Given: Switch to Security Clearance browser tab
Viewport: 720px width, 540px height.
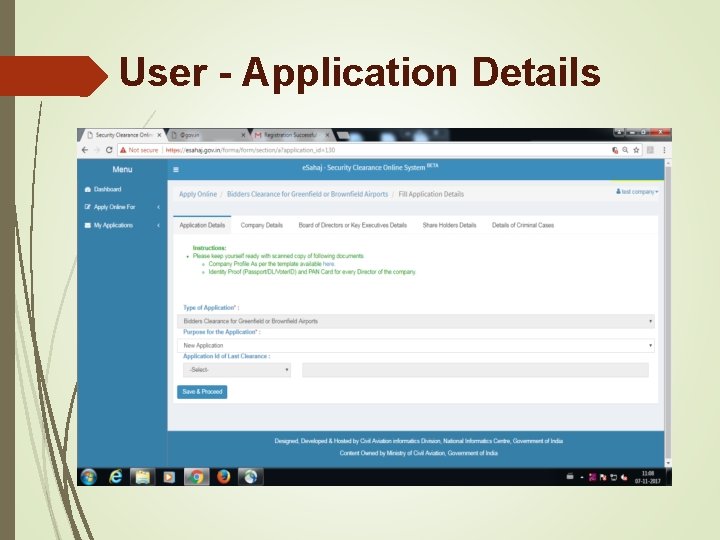Looking at the screenshot, I should tap(121, 135).
